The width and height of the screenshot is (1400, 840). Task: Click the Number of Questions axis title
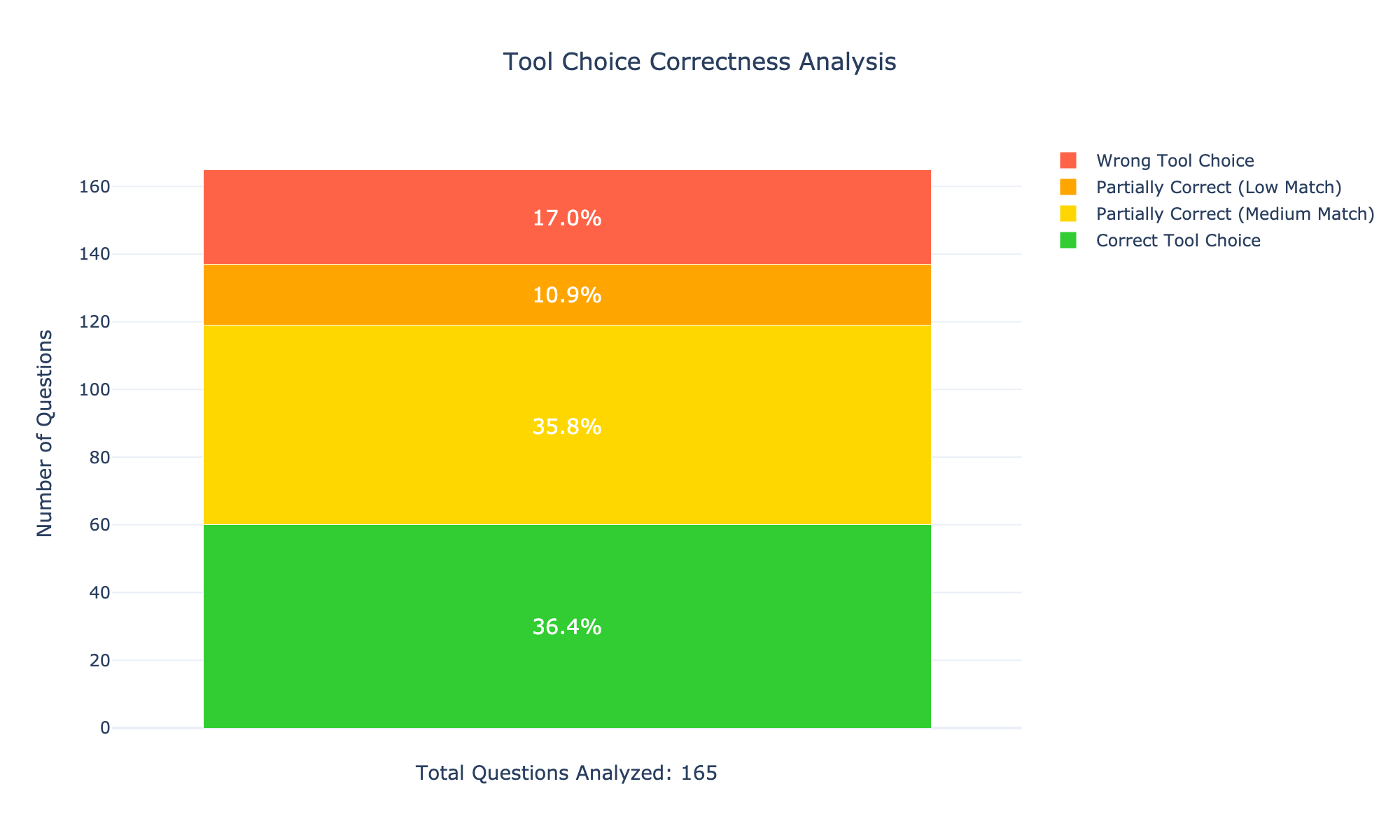pyautogui.click(x=45, y=433)
